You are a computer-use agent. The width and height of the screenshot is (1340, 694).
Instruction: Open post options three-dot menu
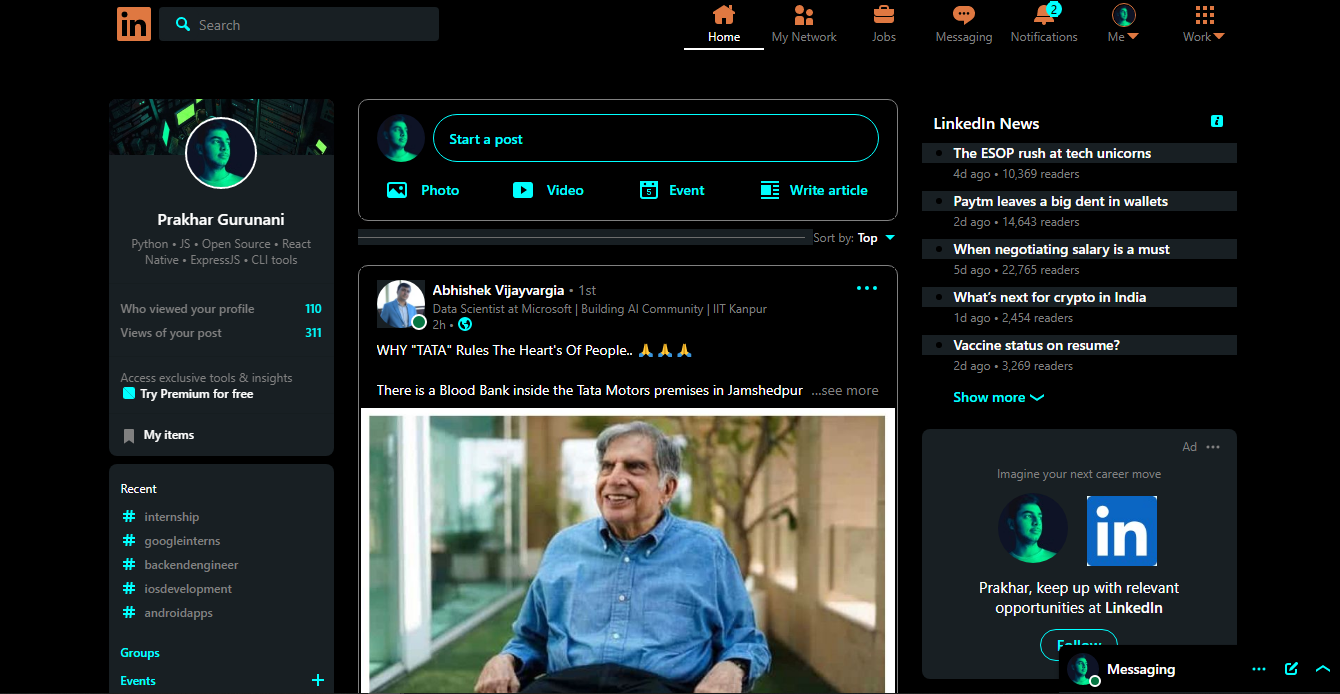tap(867, 288)
